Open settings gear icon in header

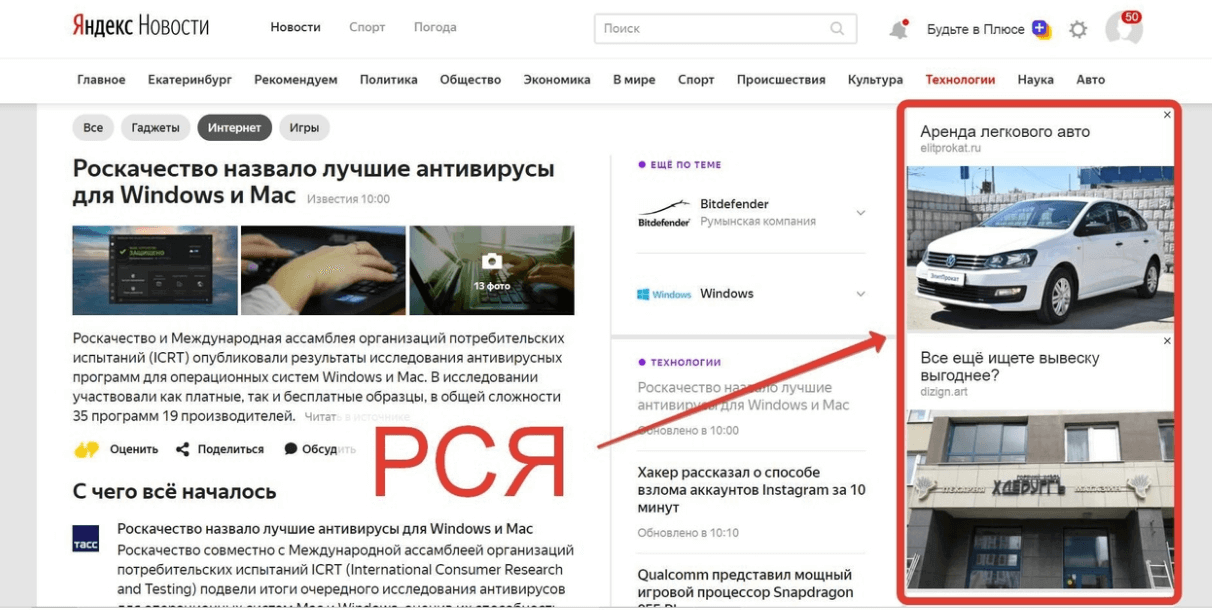(x=1077, y=30)
